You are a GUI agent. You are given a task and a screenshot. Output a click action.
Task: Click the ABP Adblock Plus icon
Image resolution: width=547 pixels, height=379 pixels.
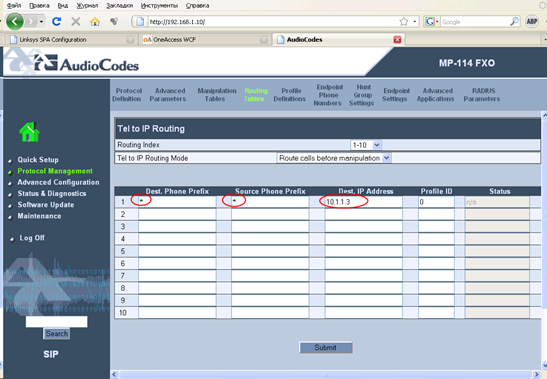(x=532, y=22)
